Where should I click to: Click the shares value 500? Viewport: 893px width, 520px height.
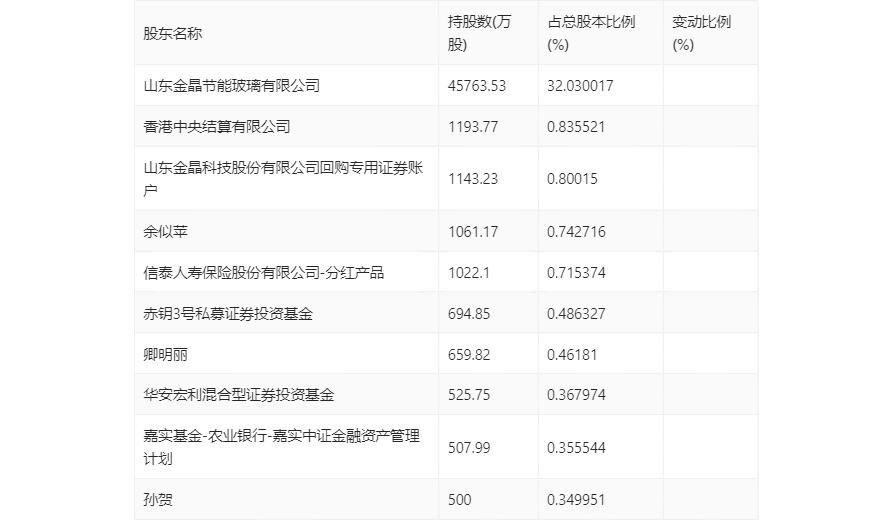460,499
